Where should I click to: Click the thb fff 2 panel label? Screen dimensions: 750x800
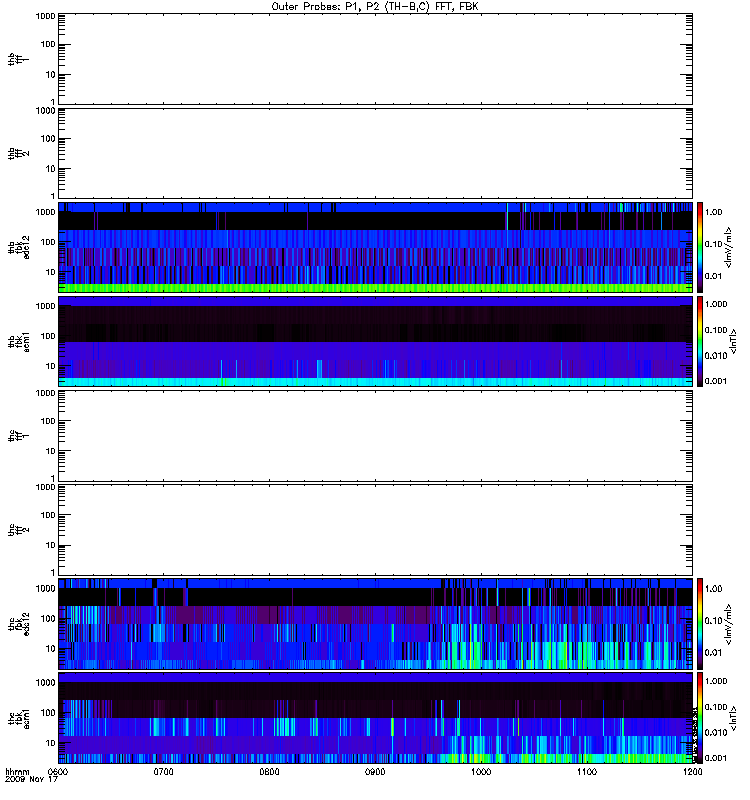pos(18,154)
